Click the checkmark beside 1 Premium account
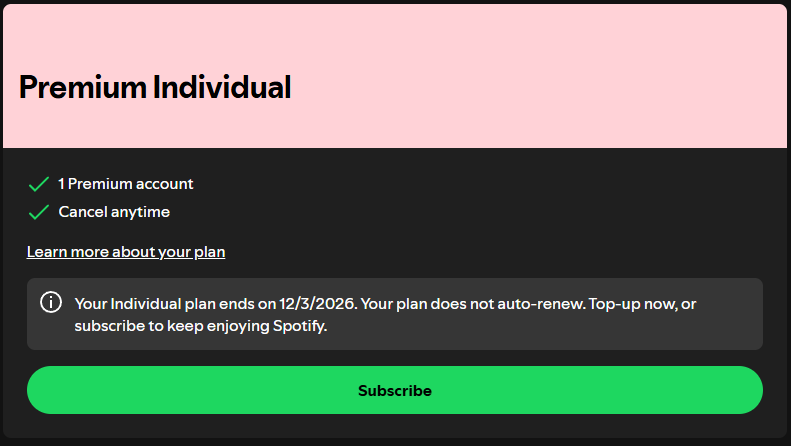This screenshot has width=791, height=446. point(39,184)
